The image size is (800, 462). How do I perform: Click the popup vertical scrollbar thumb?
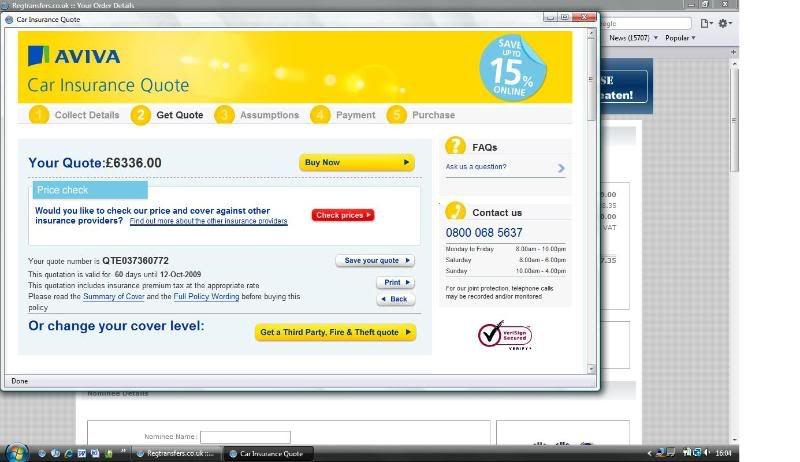click(591, 80)
